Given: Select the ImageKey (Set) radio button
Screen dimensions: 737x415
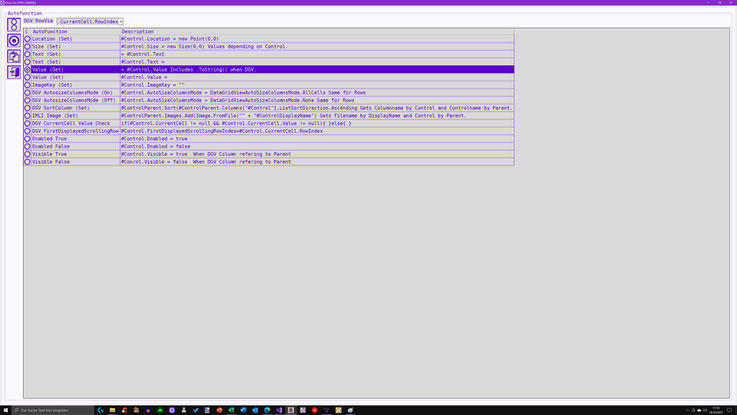Looking at the screenshot, I should 27,85.
